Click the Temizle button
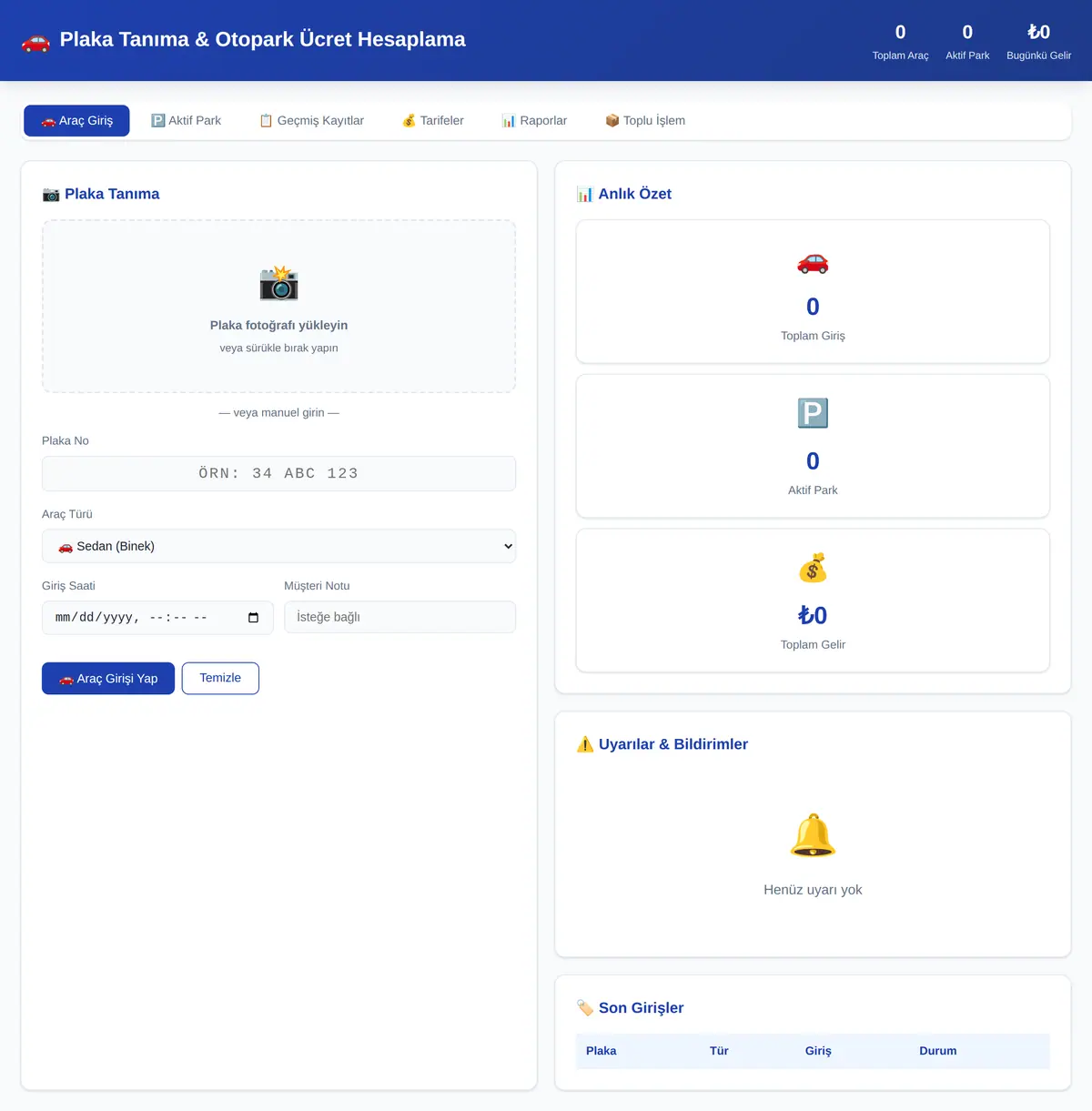This screenshot has width=1092, height=1111. (220, 679)
